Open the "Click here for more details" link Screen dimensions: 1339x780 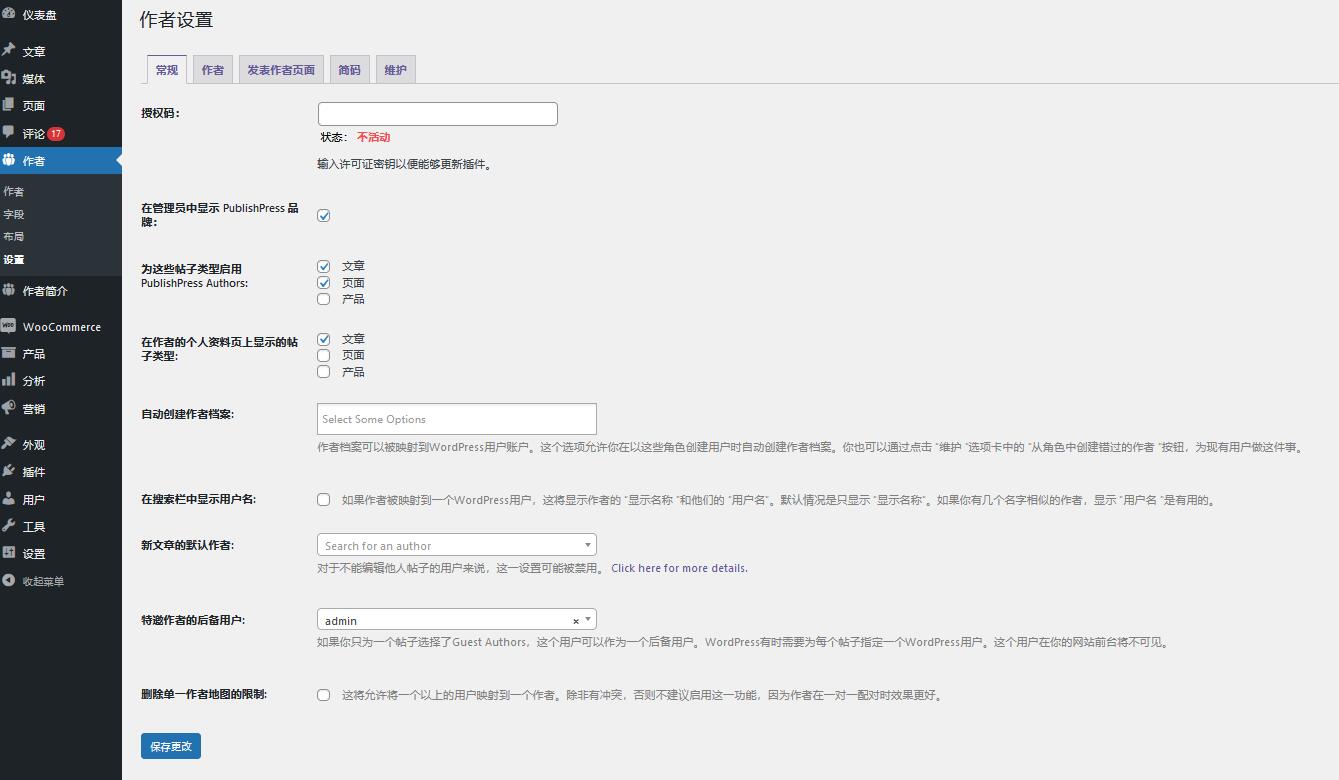point(679,568)
